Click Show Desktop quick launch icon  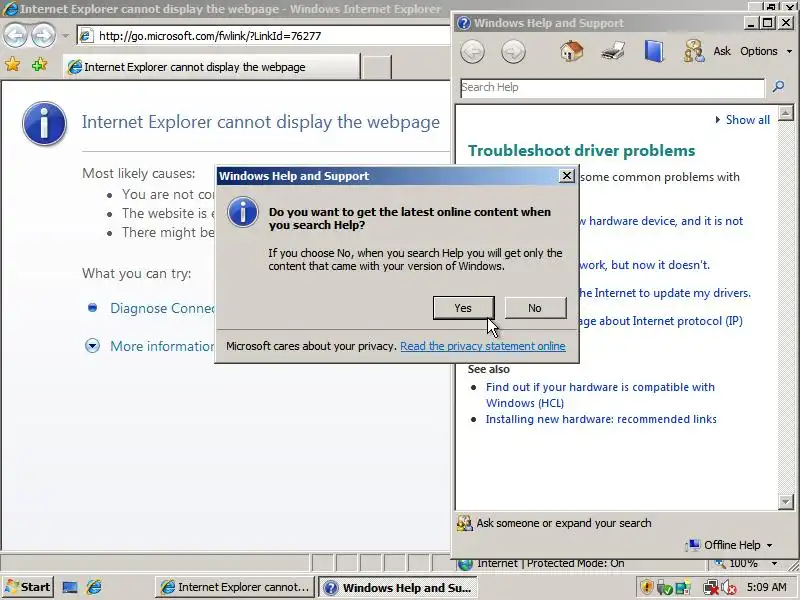click(x=70, y=587)
